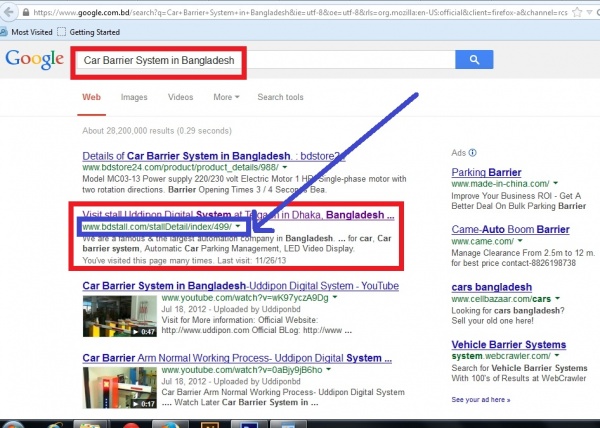Switch to the Videos tab
The width and height of the screenshot is (600, 428).
[180, 97]
